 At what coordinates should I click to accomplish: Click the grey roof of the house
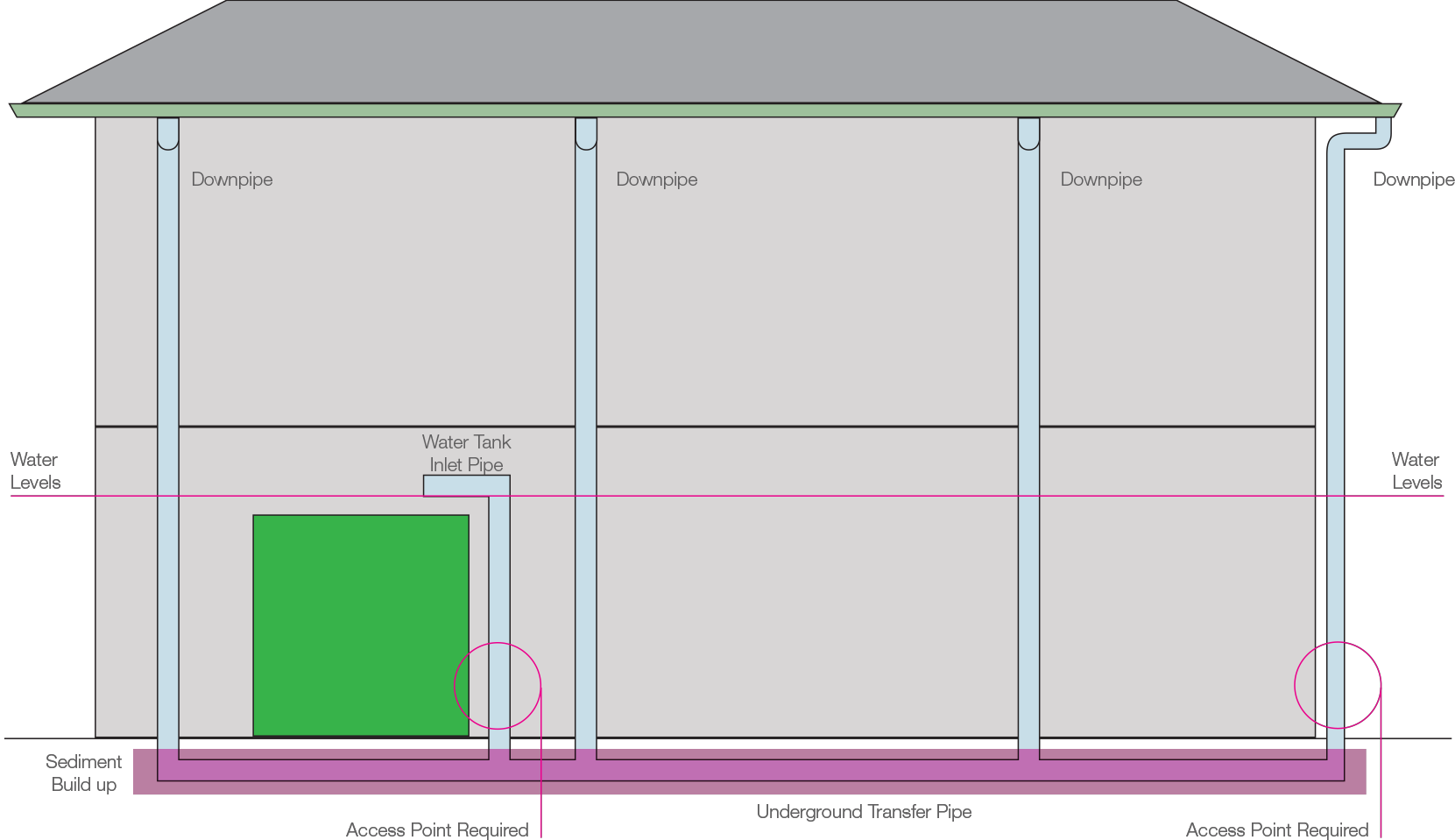[701, 53]
